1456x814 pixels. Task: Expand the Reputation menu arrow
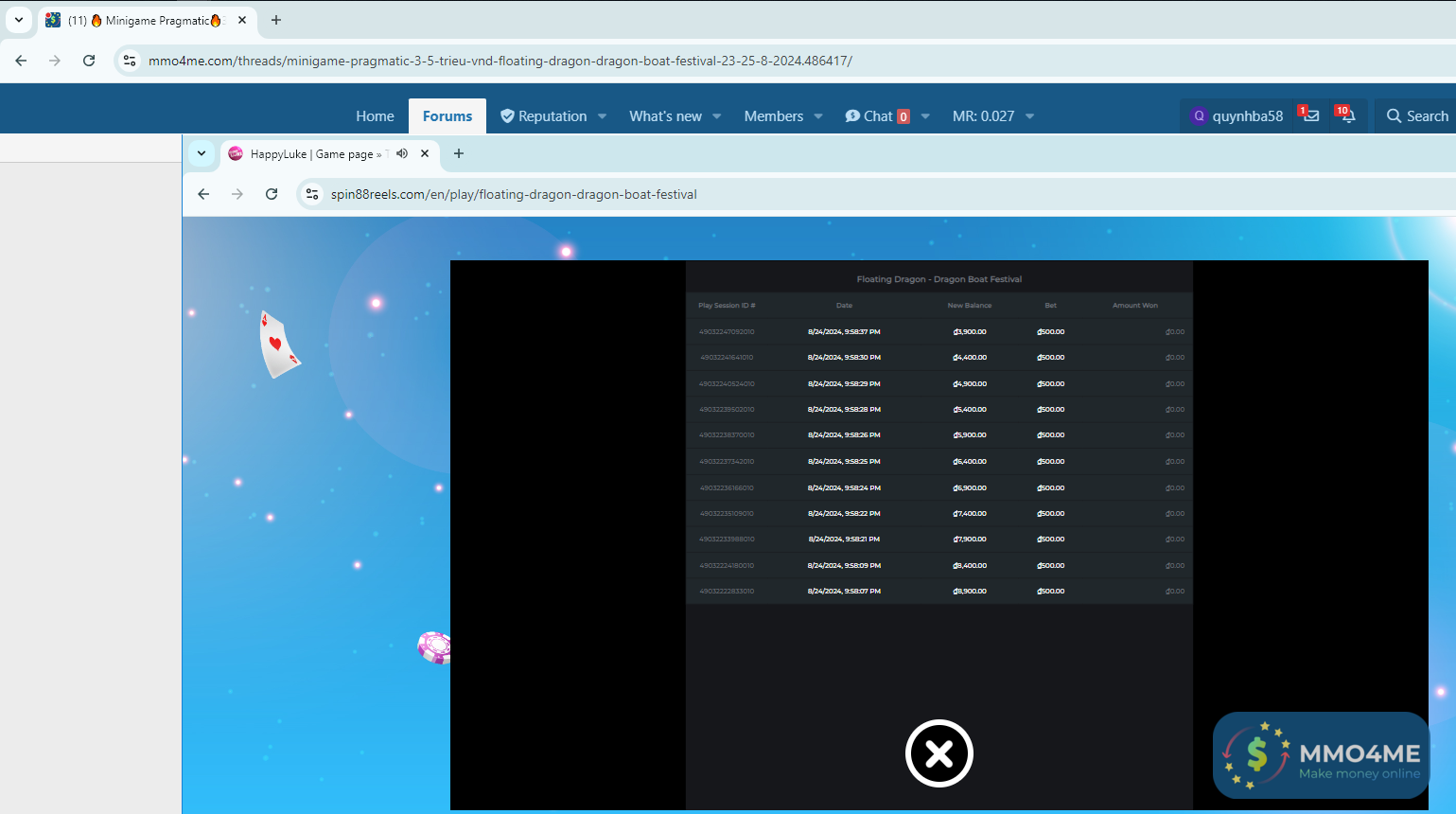602,116
